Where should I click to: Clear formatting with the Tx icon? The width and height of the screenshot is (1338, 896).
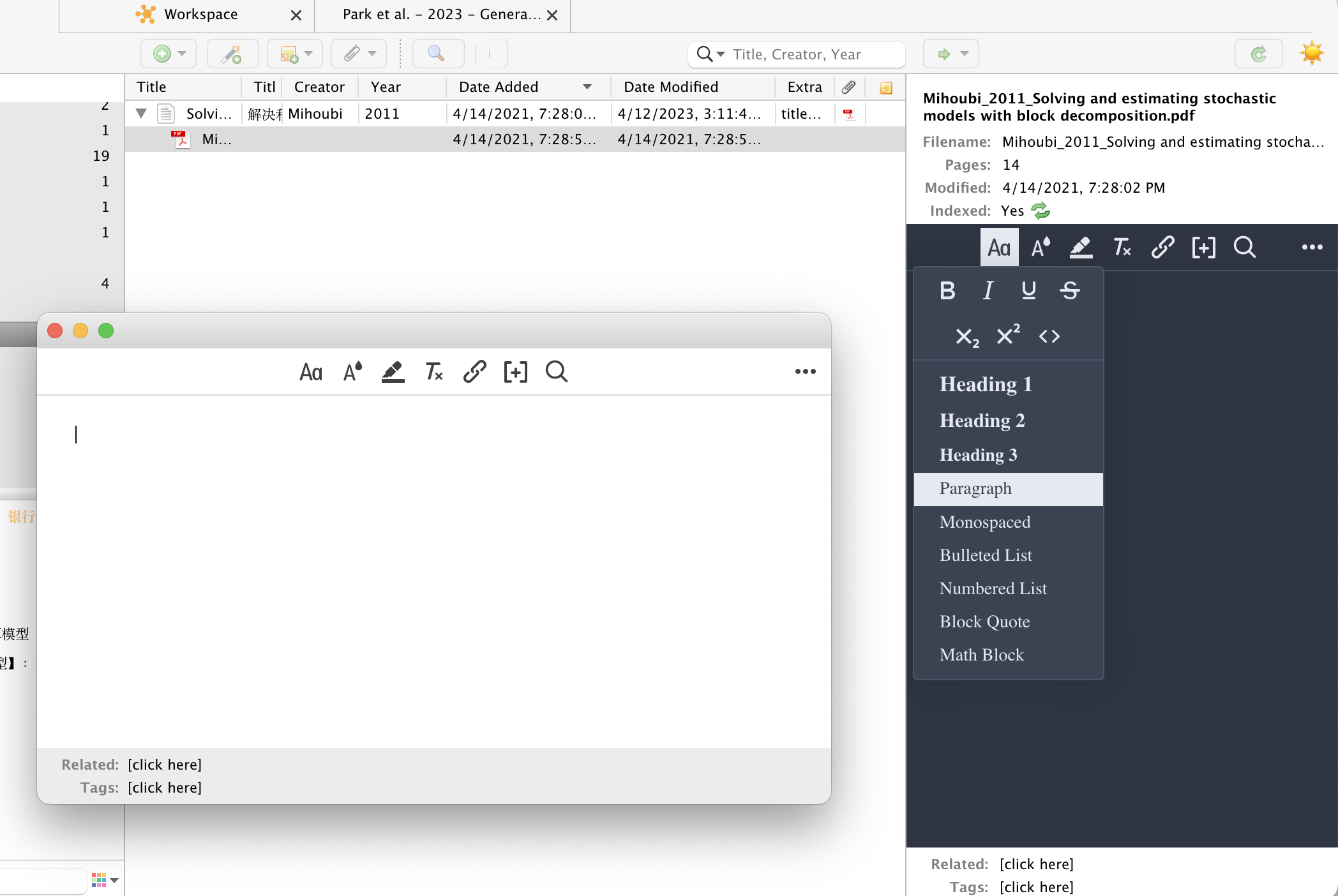click(x=433, y=371)
